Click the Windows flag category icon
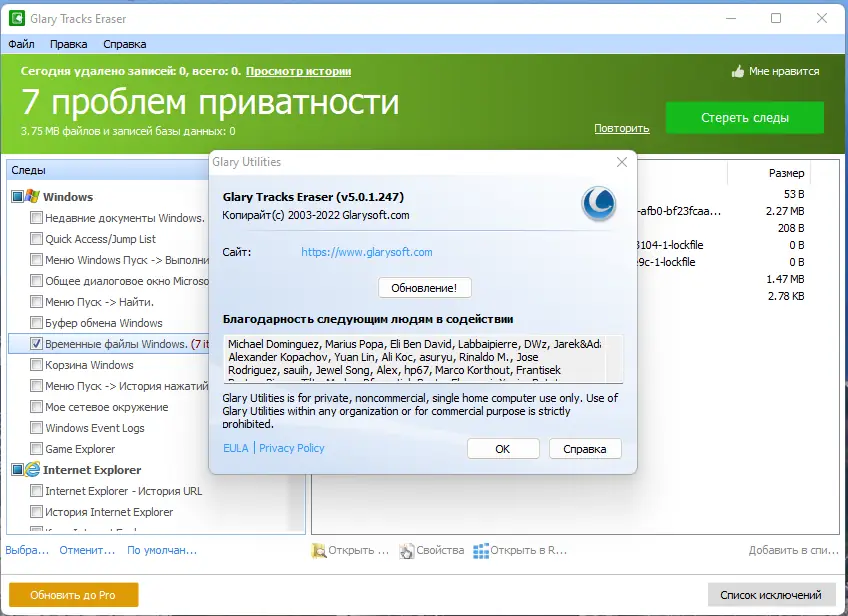 32,196
